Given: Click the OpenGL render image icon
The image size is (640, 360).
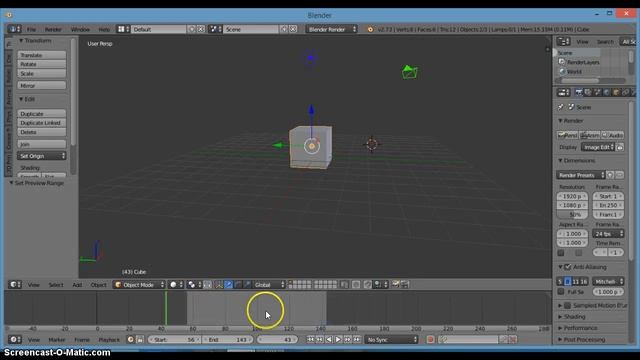Looking at the screenshot, I should (x=395, y=284).
